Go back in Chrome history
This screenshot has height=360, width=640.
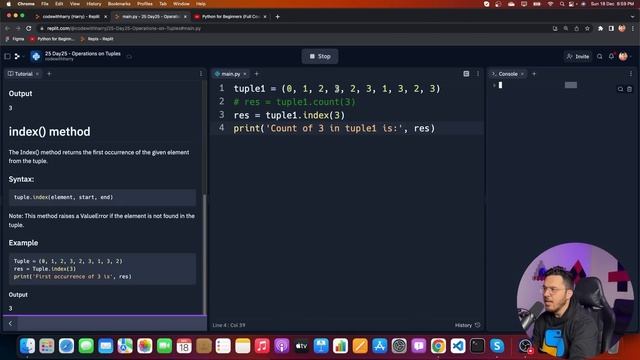pos(7,28)
